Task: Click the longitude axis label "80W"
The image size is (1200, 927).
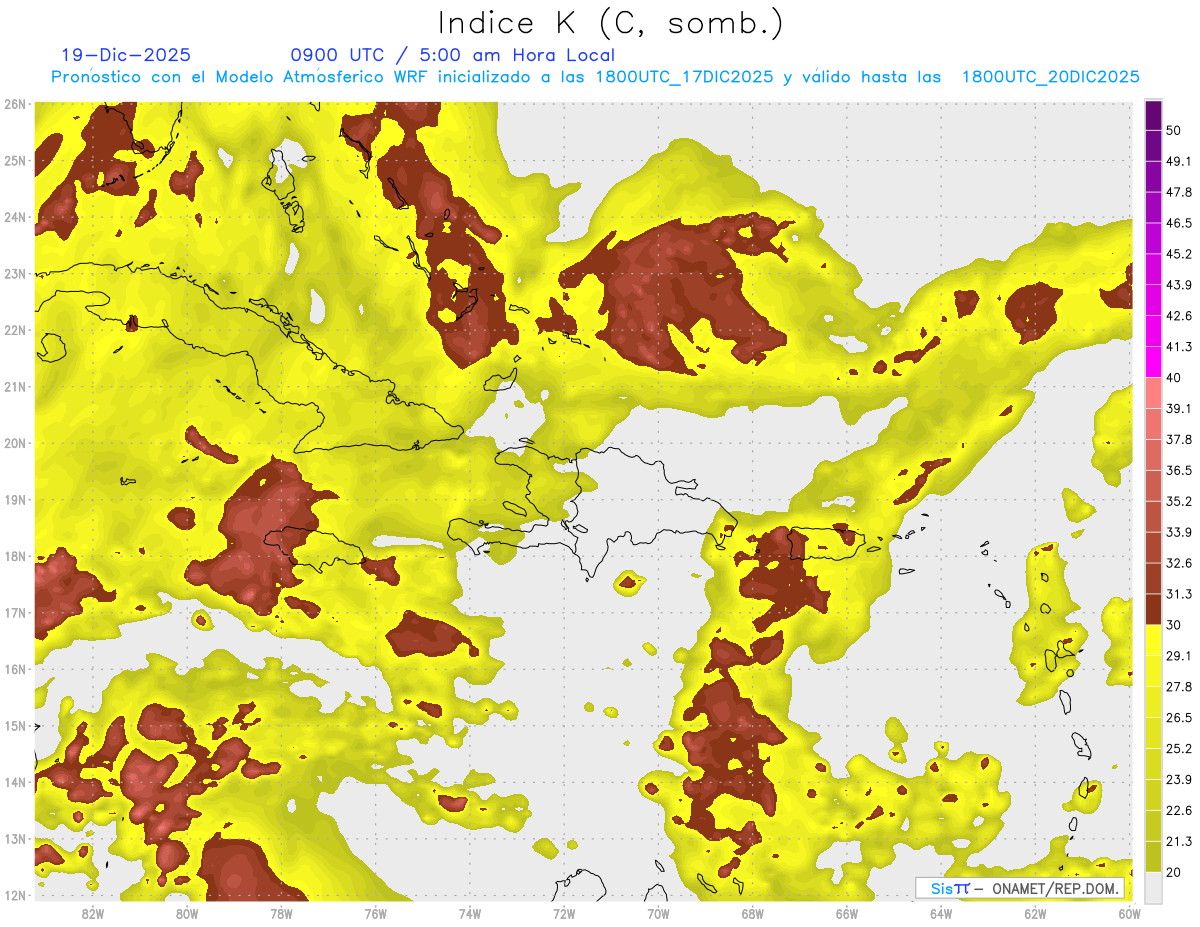Action: [x=187, y=913]
